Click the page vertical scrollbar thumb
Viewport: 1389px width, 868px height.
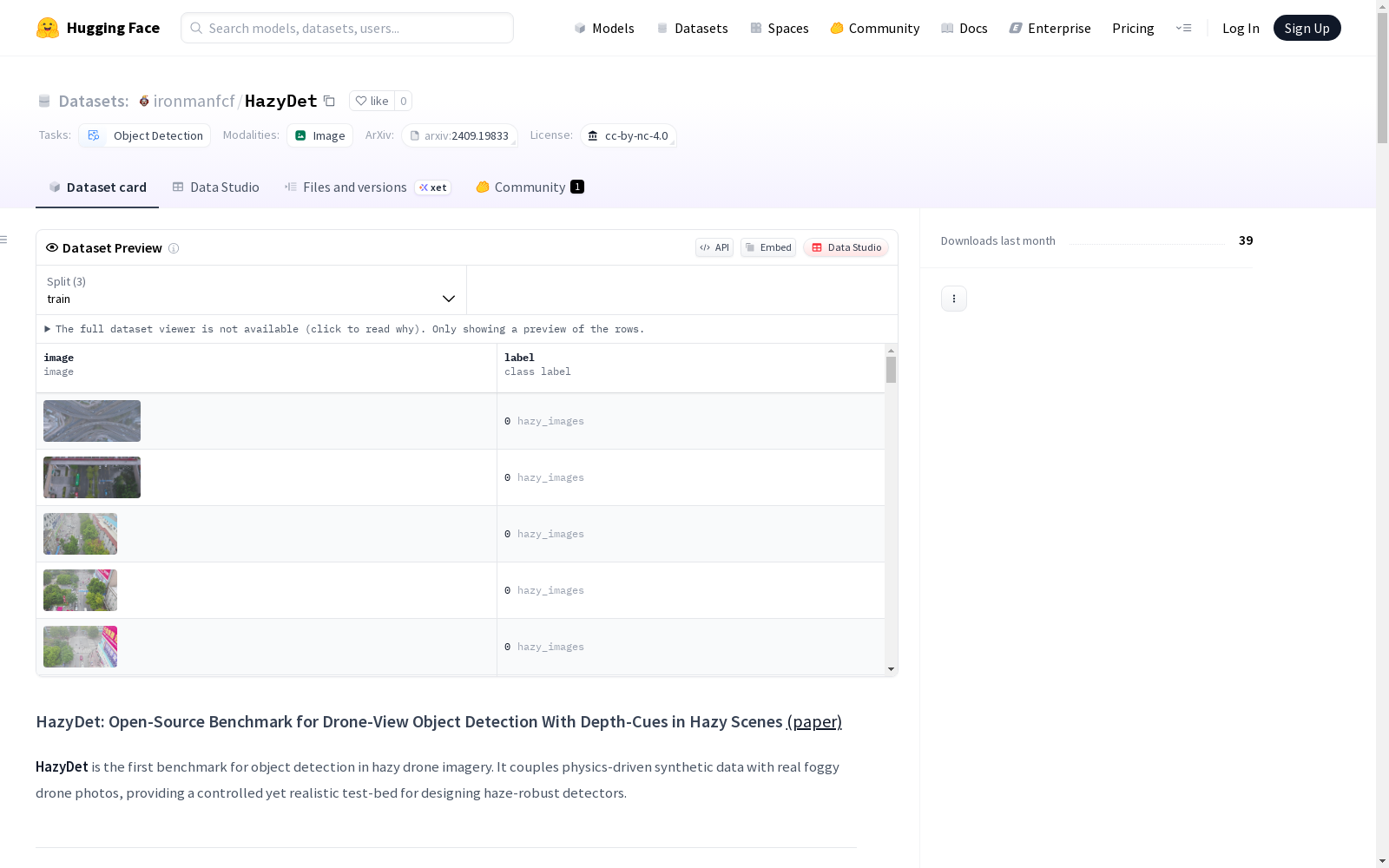(x=1382, y=78)
